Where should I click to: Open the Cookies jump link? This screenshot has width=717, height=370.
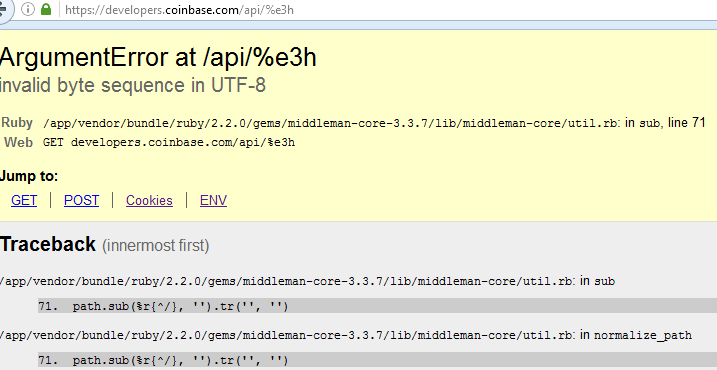150,200
